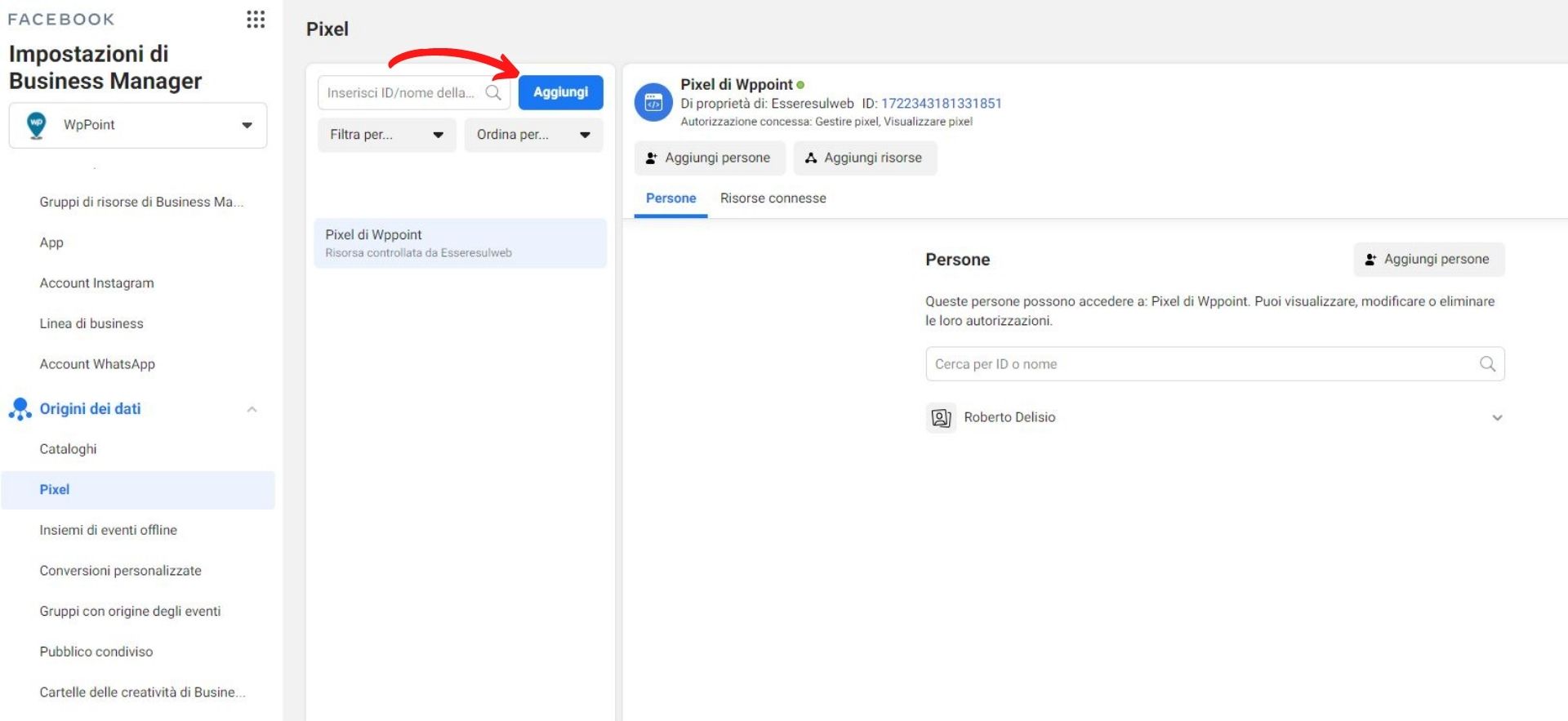Viewport: 1568px width, 721px height.
Task: Open Insiemi di eventi offline
Action: (108, 530)
